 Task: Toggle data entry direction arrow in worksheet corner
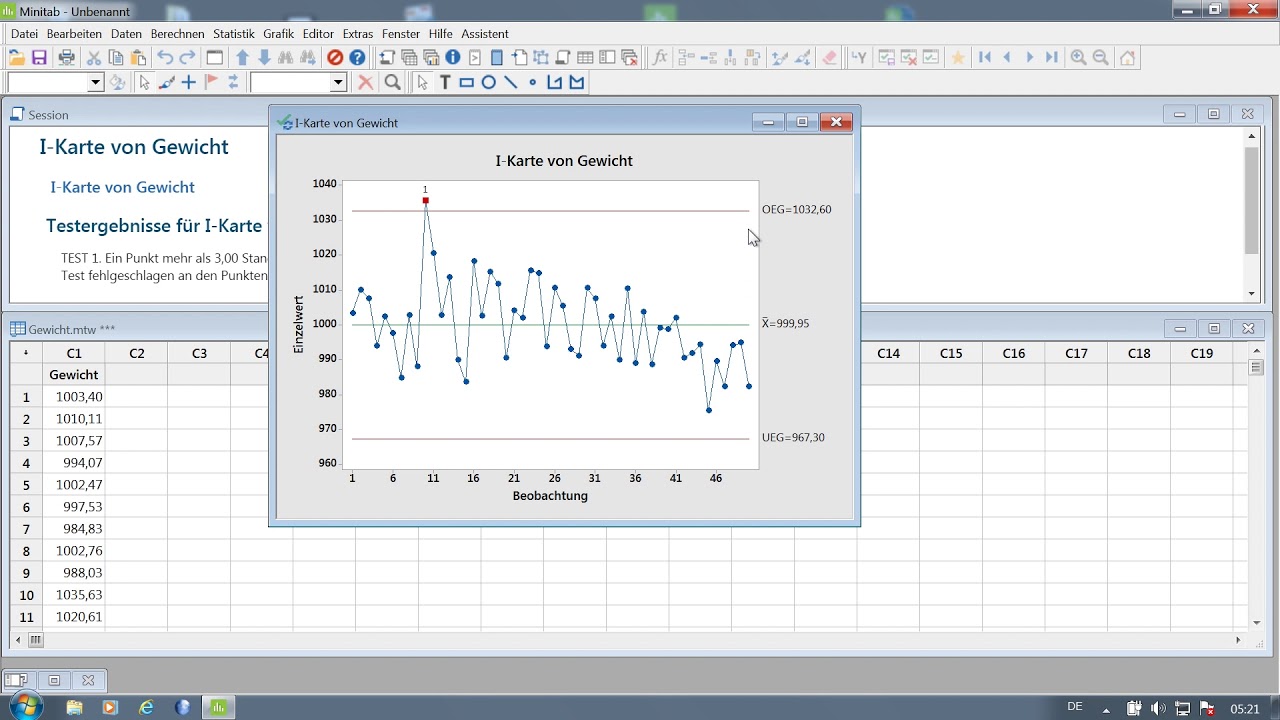point(26,353)
